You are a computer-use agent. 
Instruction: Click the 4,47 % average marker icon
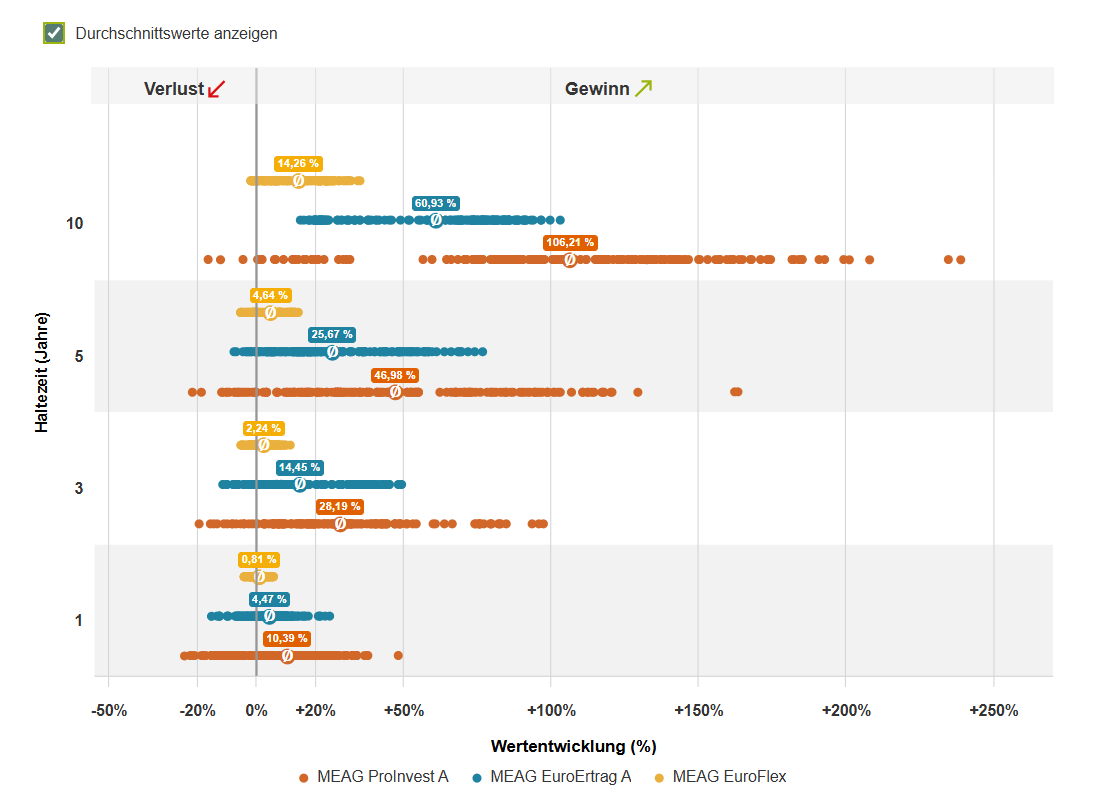coord(269,616)
